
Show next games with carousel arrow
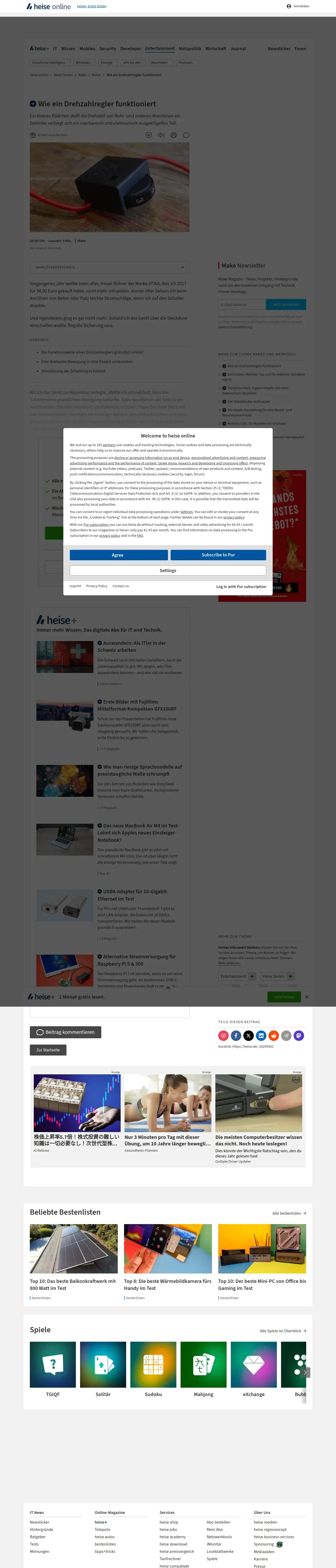coord(305,1372)
